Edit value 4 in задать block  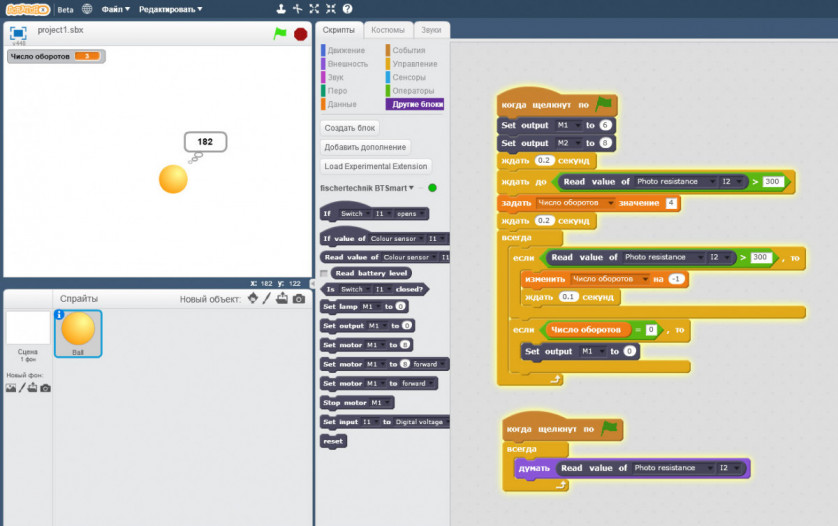(671, 203)
